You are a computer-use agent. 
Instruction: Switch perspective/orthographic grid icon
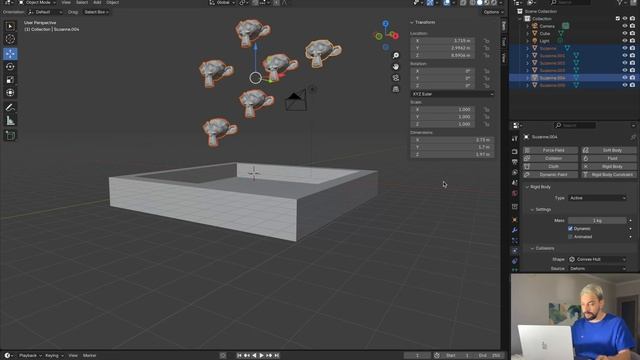point(396,89)
